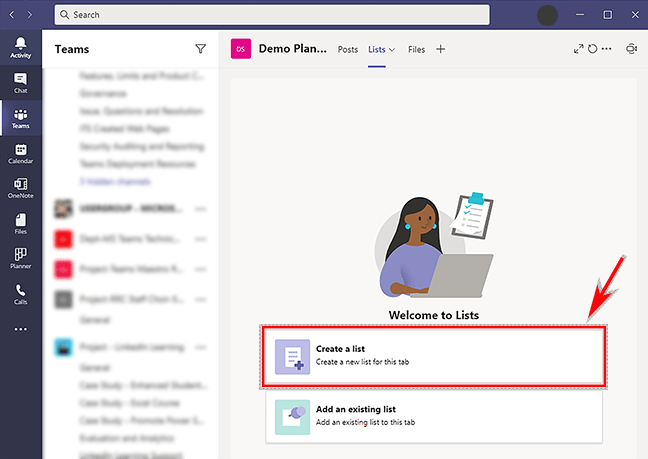This screenshot has height=459, width=648.
Task: Open Activity in the left rail
Action: click(x=20, y=47)
